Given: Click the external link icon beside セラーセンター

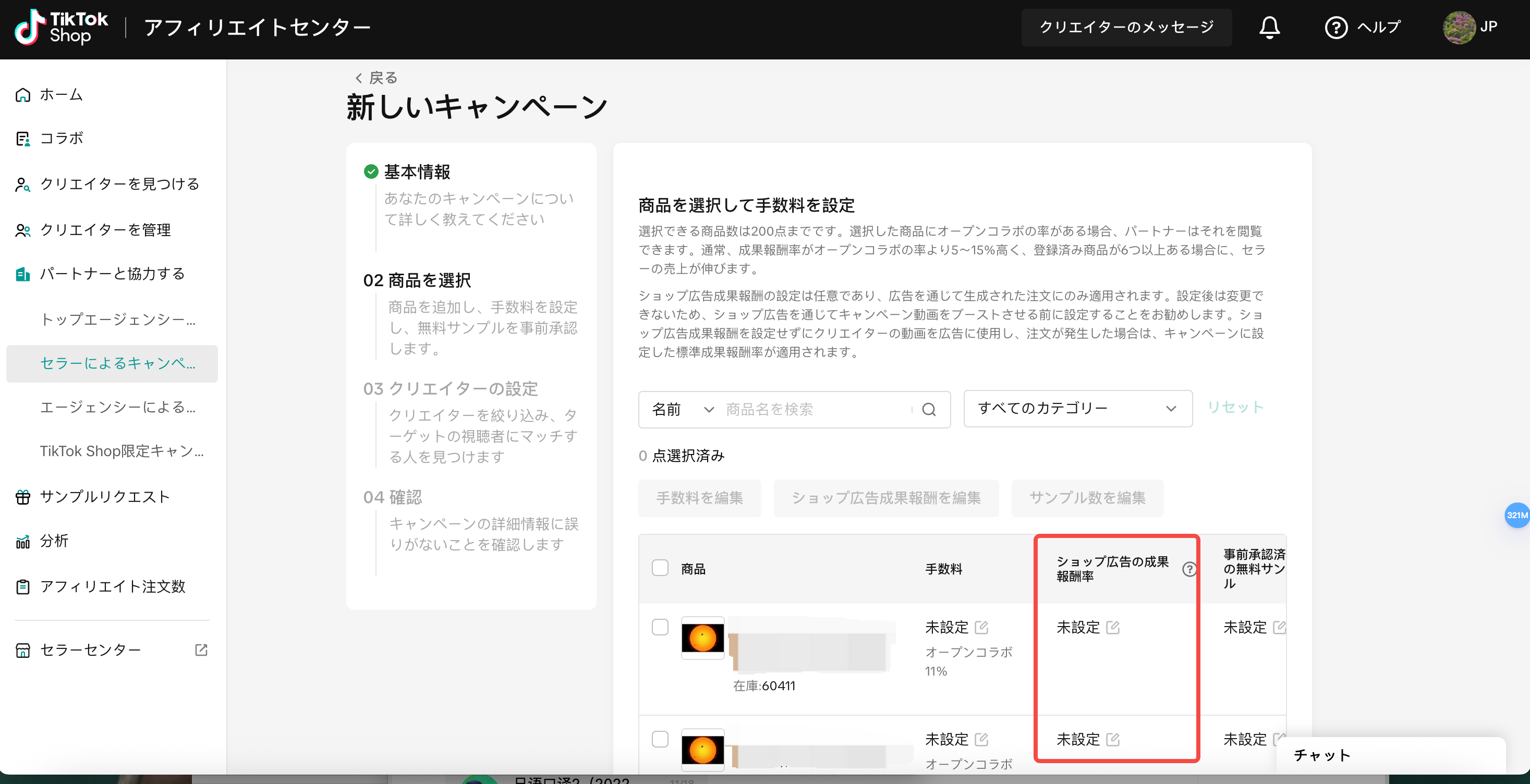Looking at the screenshot, I should coord(201,650).
